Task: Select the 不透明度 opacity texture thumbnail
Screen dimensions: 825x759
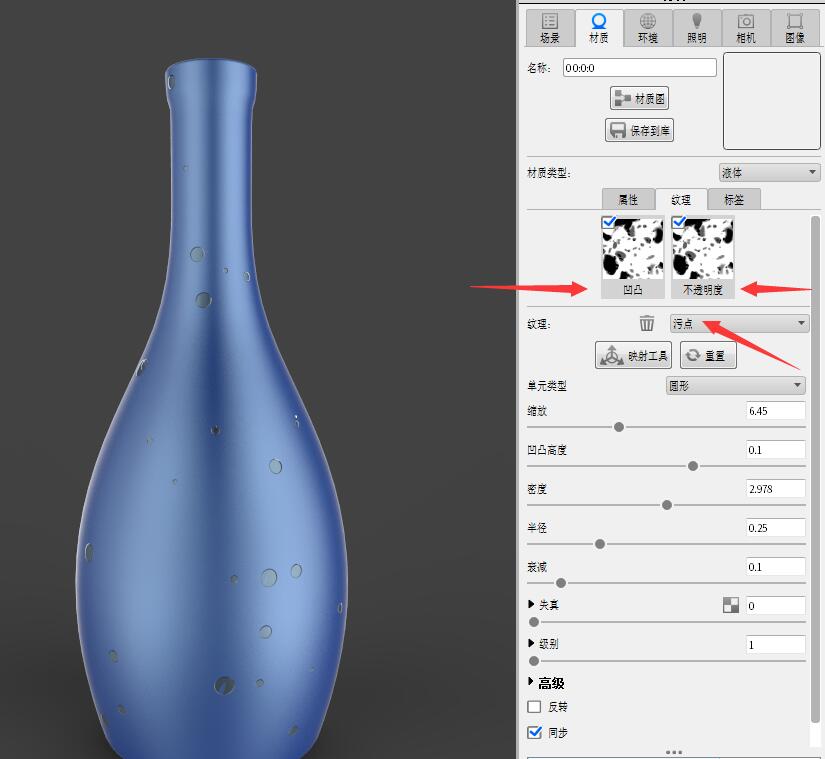Action: [x=702, y=257]
